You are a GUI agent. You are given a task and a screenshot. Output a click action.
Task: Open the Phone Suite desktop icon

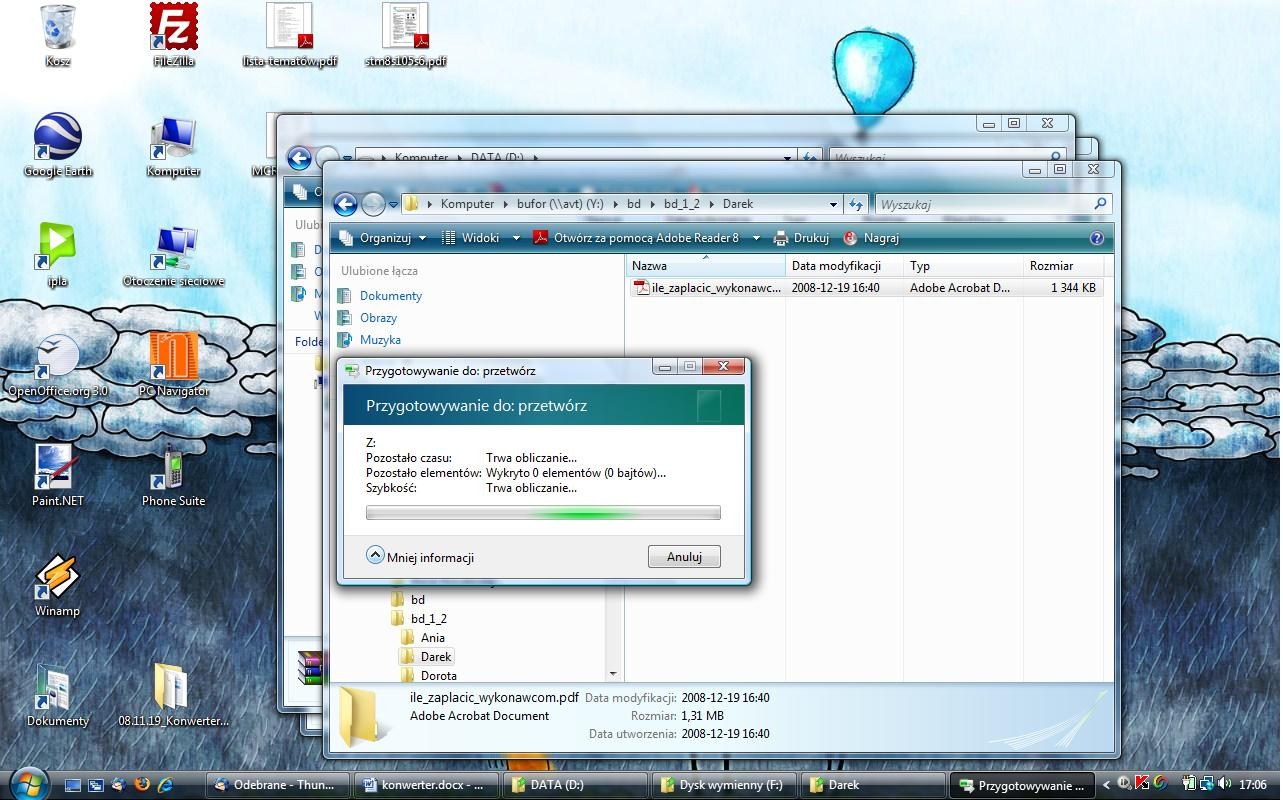173,470
